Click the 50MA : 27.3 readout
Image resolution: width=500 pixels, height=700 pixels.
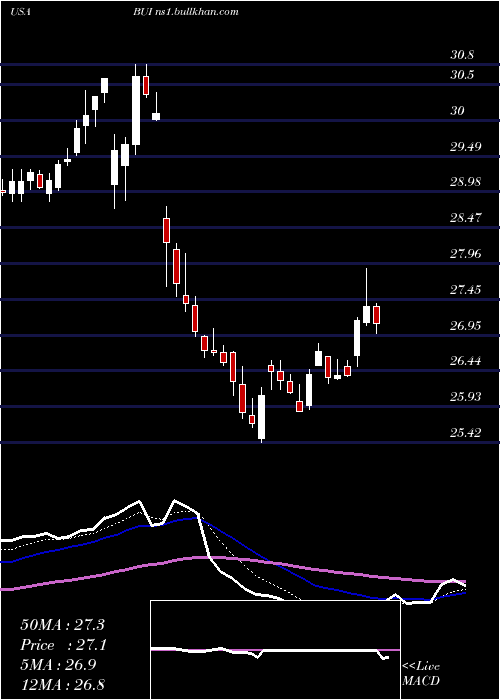[x=62, y=625]
